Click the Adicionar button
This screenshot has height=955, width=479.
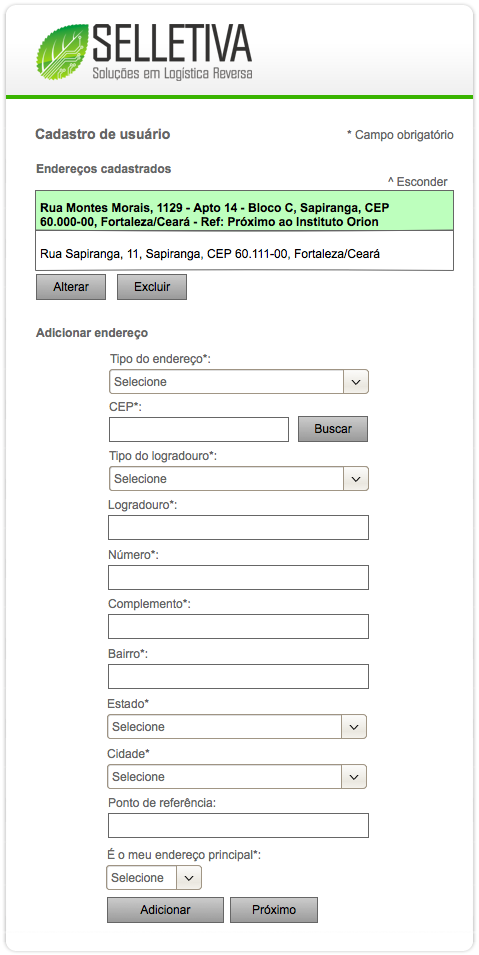[165, 910]
